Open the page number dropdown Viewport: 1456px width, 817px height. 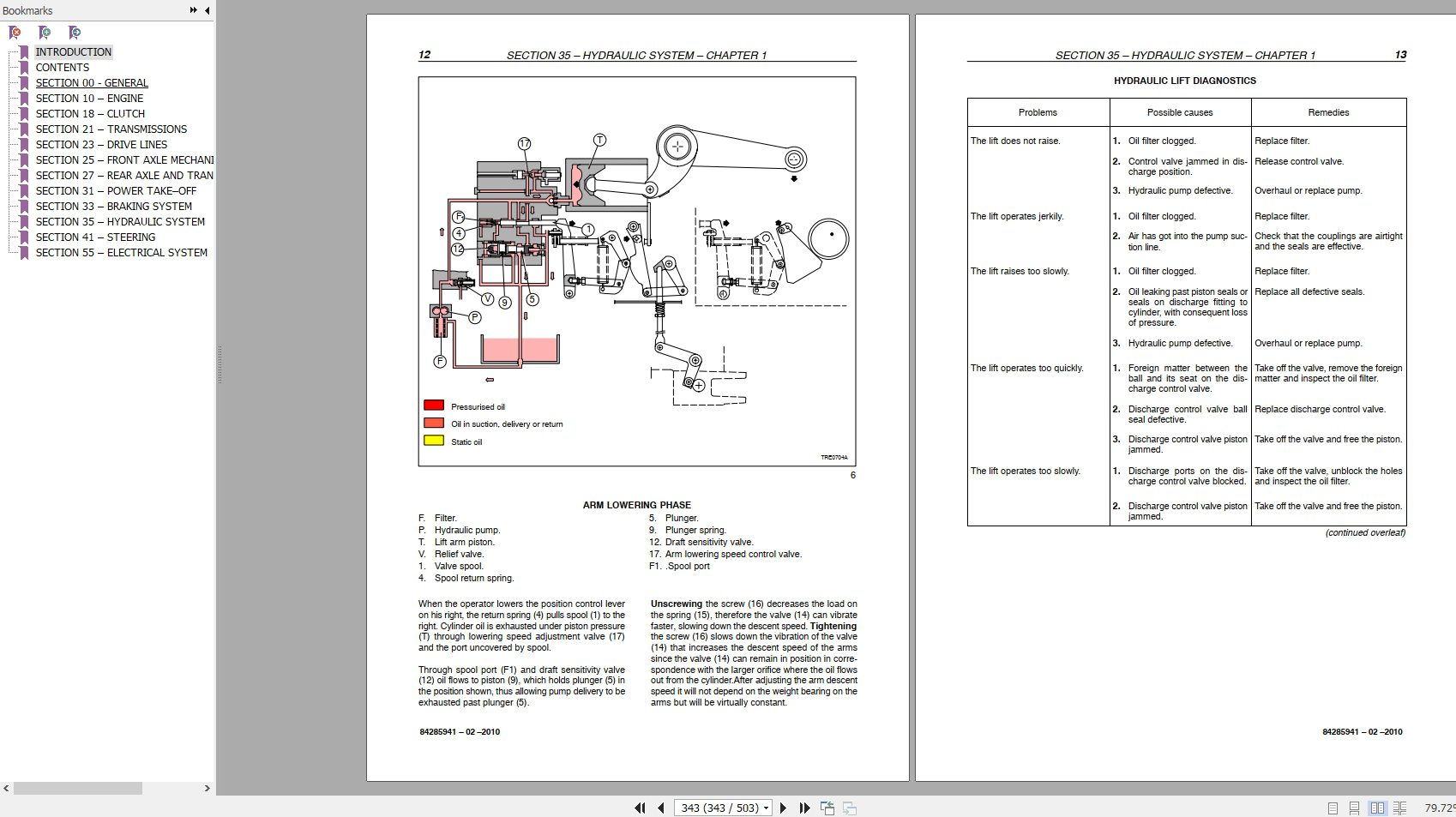[x=766, y=808]
